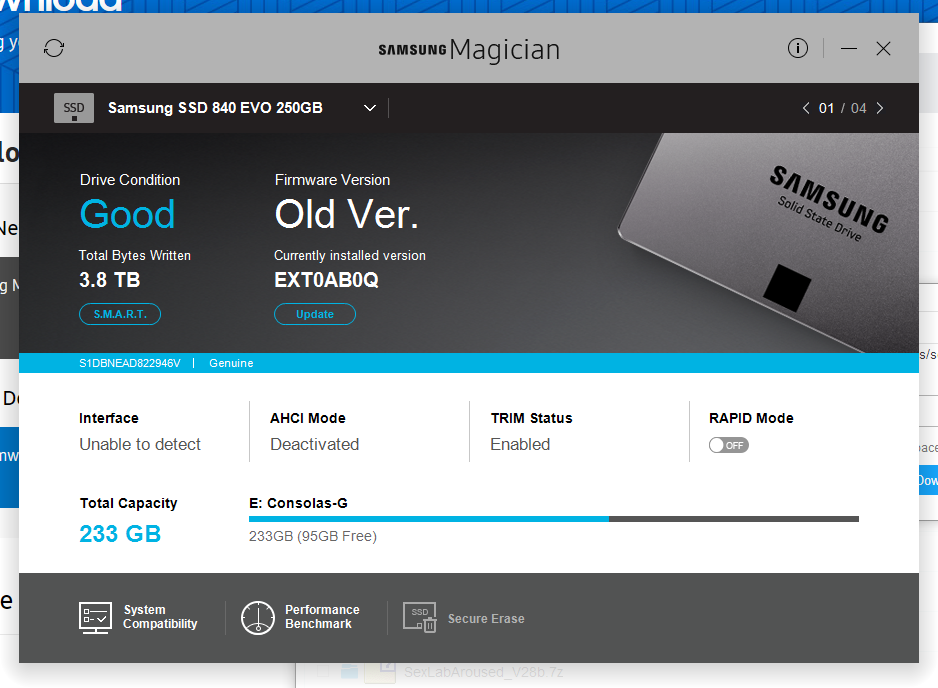Select the Secure Erase label
Viewport: 938px width, 688px height.
coord(486,619)
